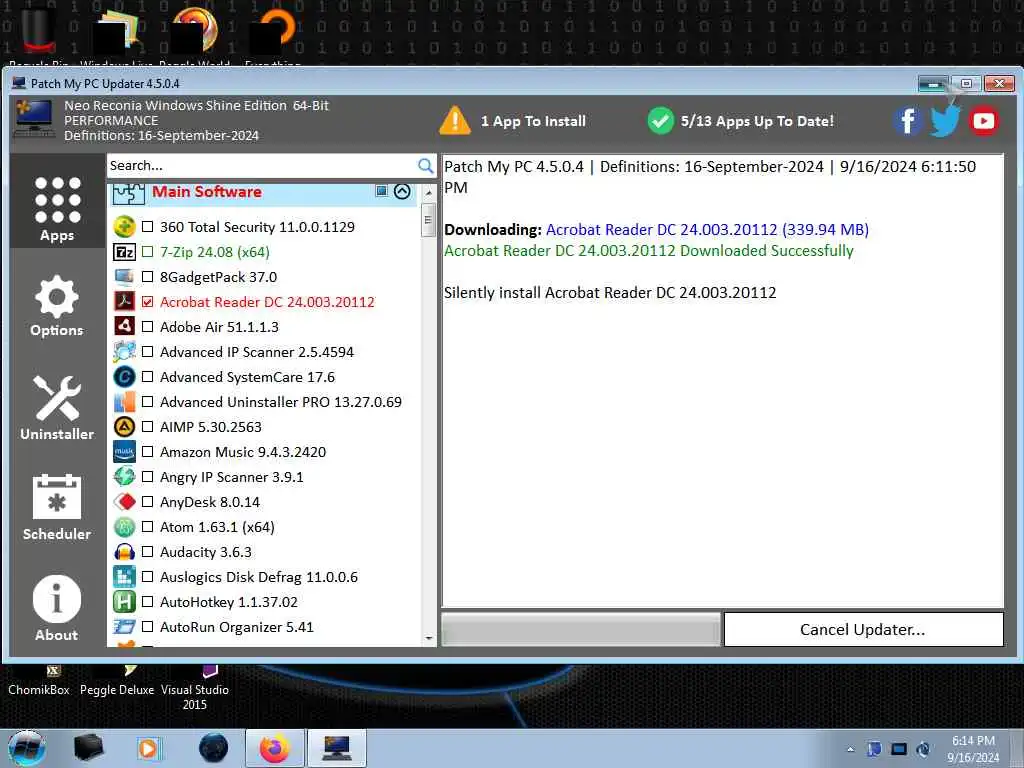
Task: Check the AnyDesk 8.0.14 checkbox
Action: click(148, 502)
